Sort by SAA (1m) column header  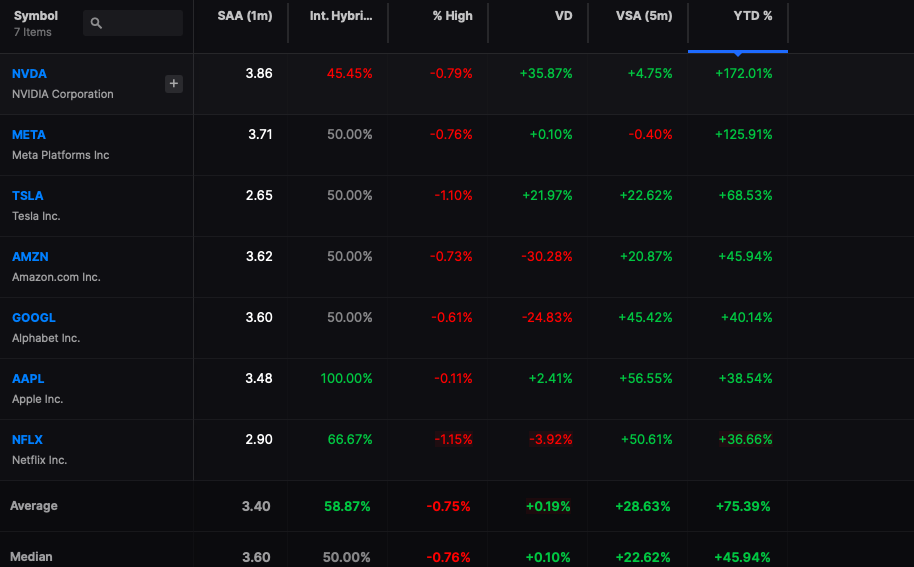point(245,16)
